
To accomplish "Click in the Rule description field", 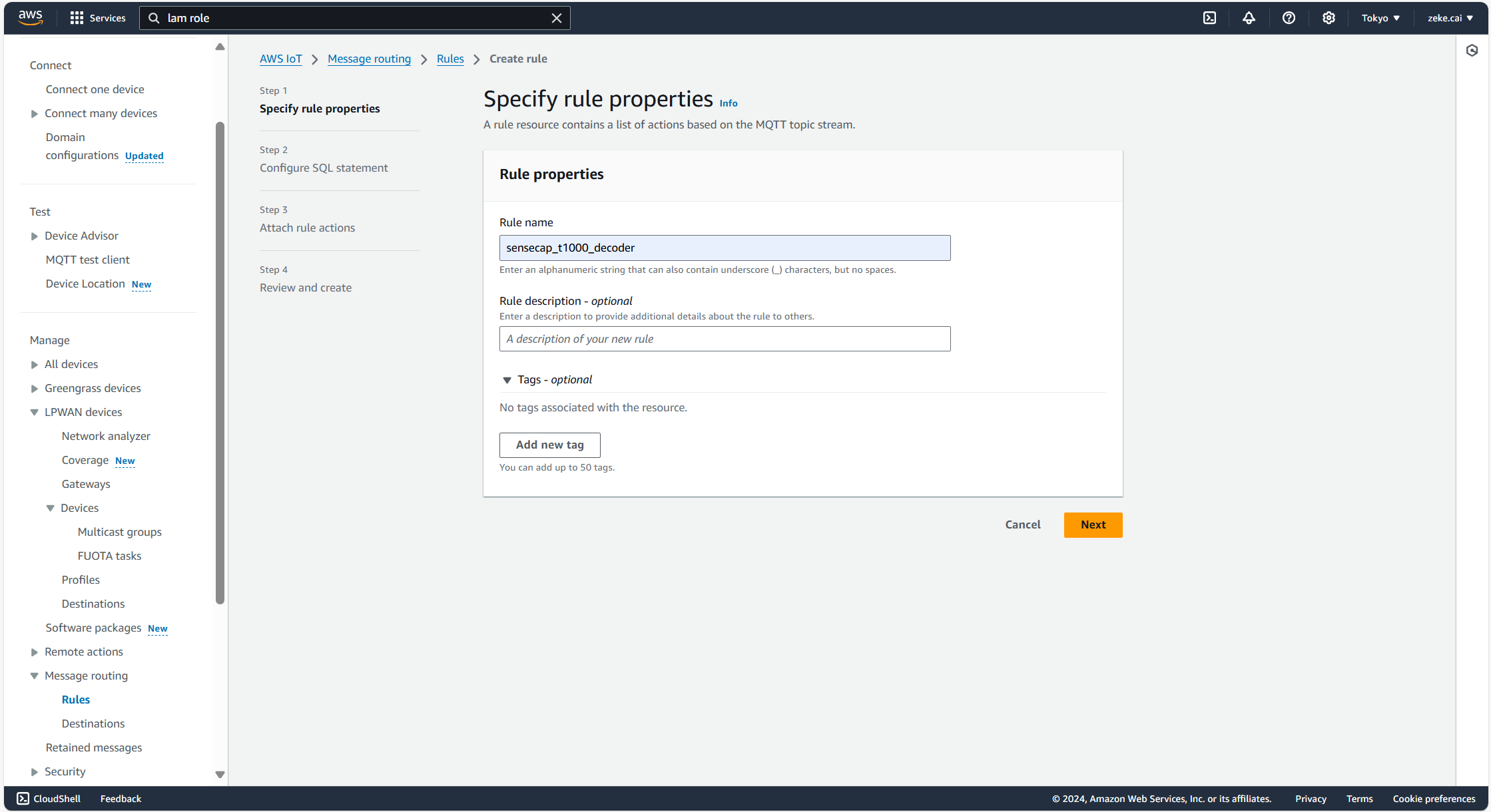I will pyautogui.click(x=725, y=339).
